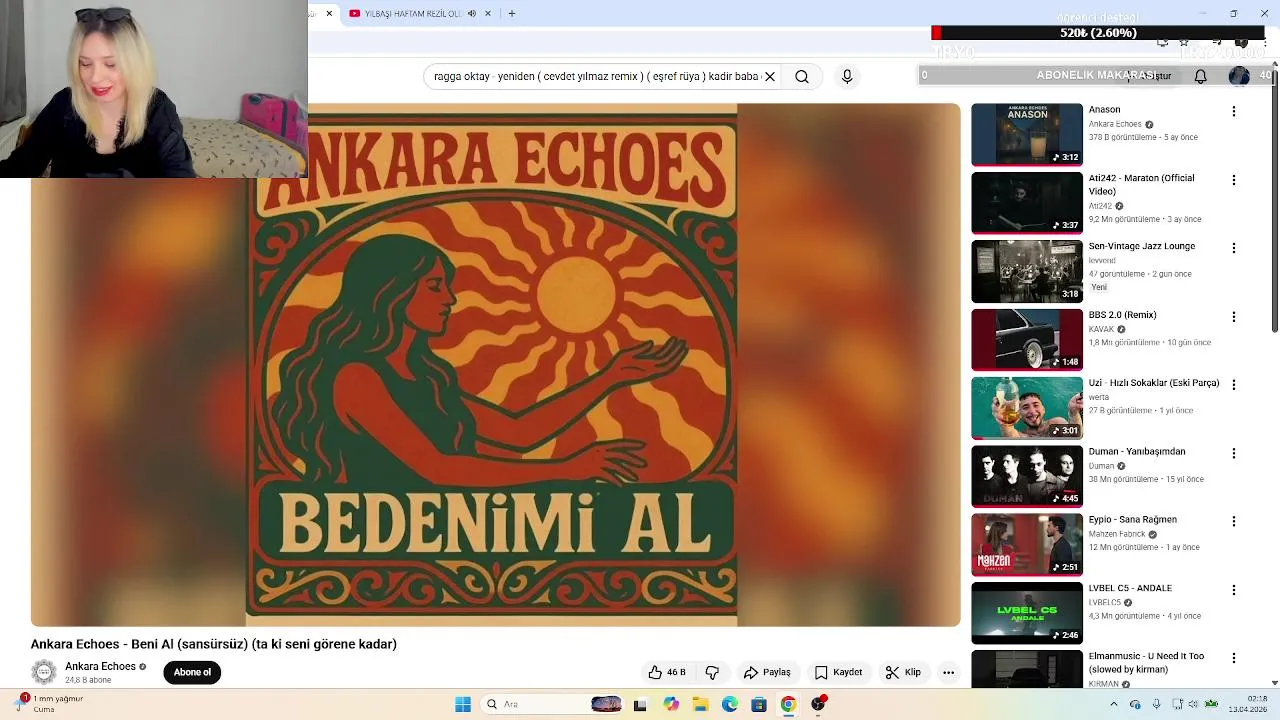Viewport: 1280px width, 720px height.
Task: Click the main video player
Action: pos(496,365)
